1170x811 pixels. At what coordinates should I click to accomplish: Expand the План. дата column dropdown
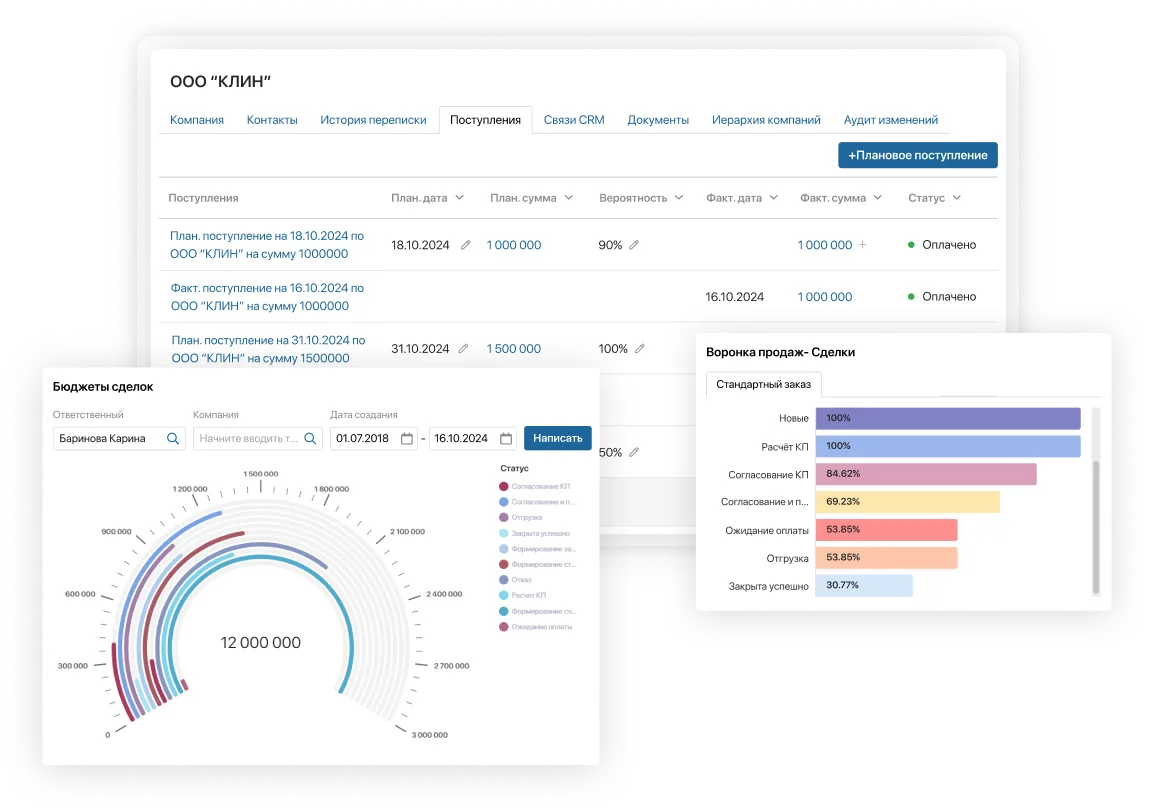pyautogui.click(x=459, y=198)
